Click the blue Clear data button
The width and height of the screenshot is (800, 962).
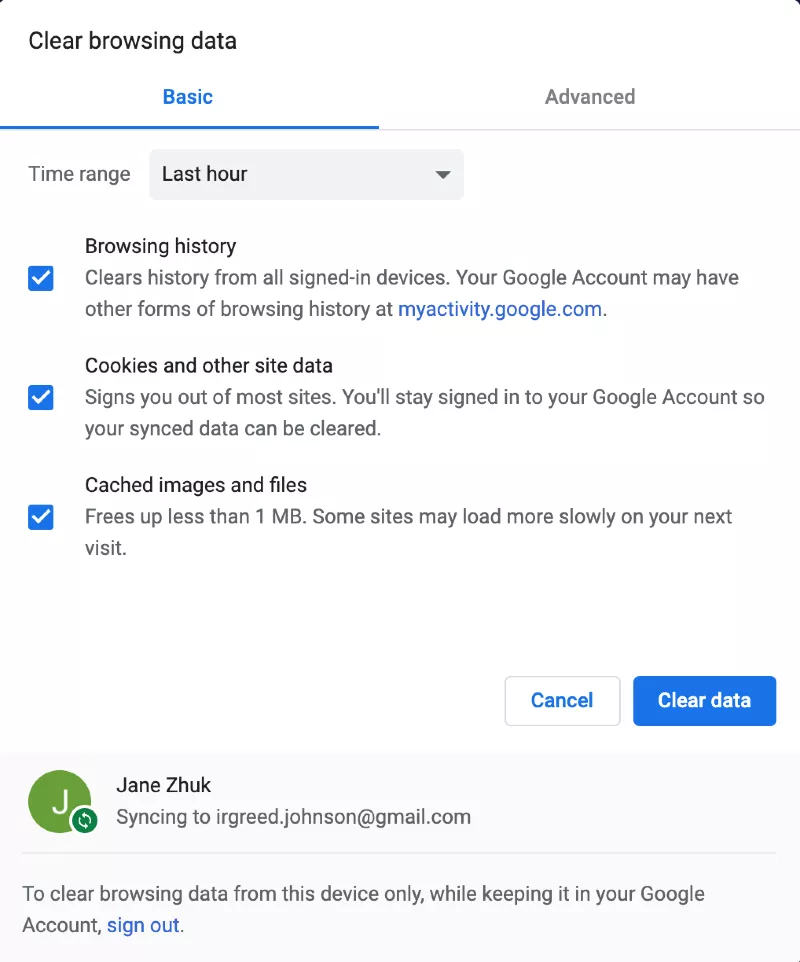[x=704, y=701]
